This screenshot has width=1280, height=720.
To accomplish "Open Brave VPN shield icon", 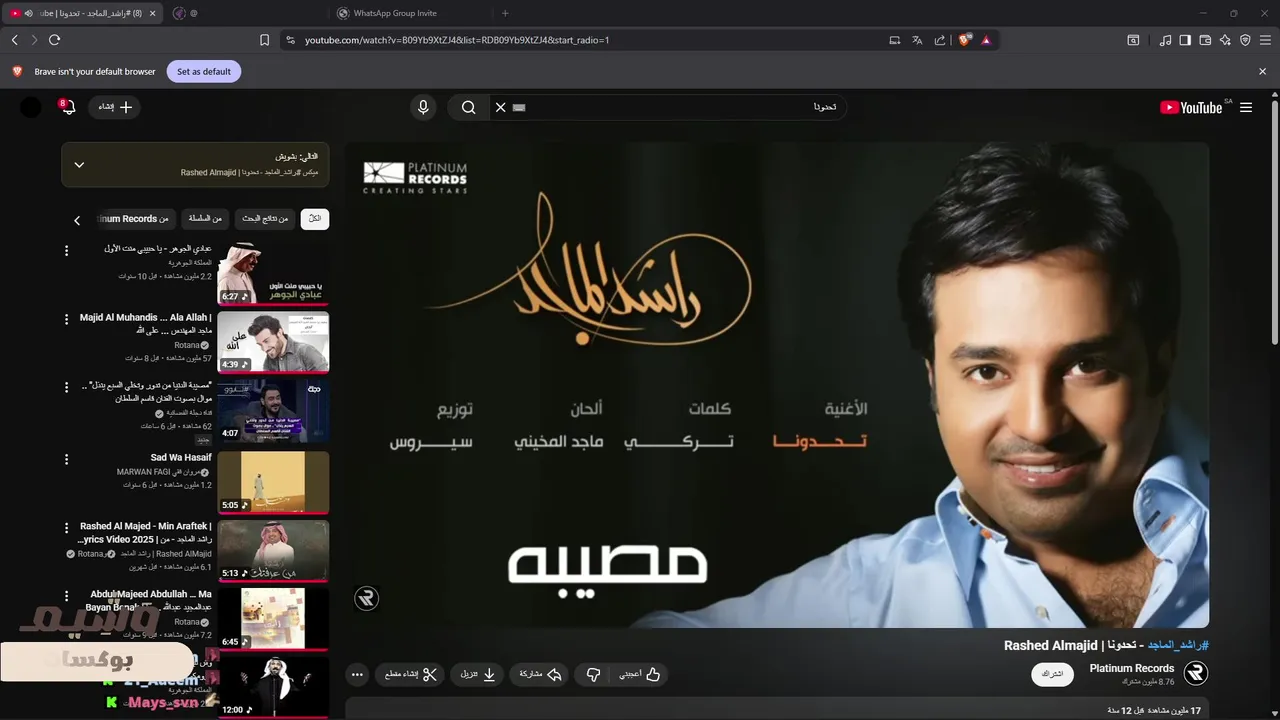I will (1245, 40).
